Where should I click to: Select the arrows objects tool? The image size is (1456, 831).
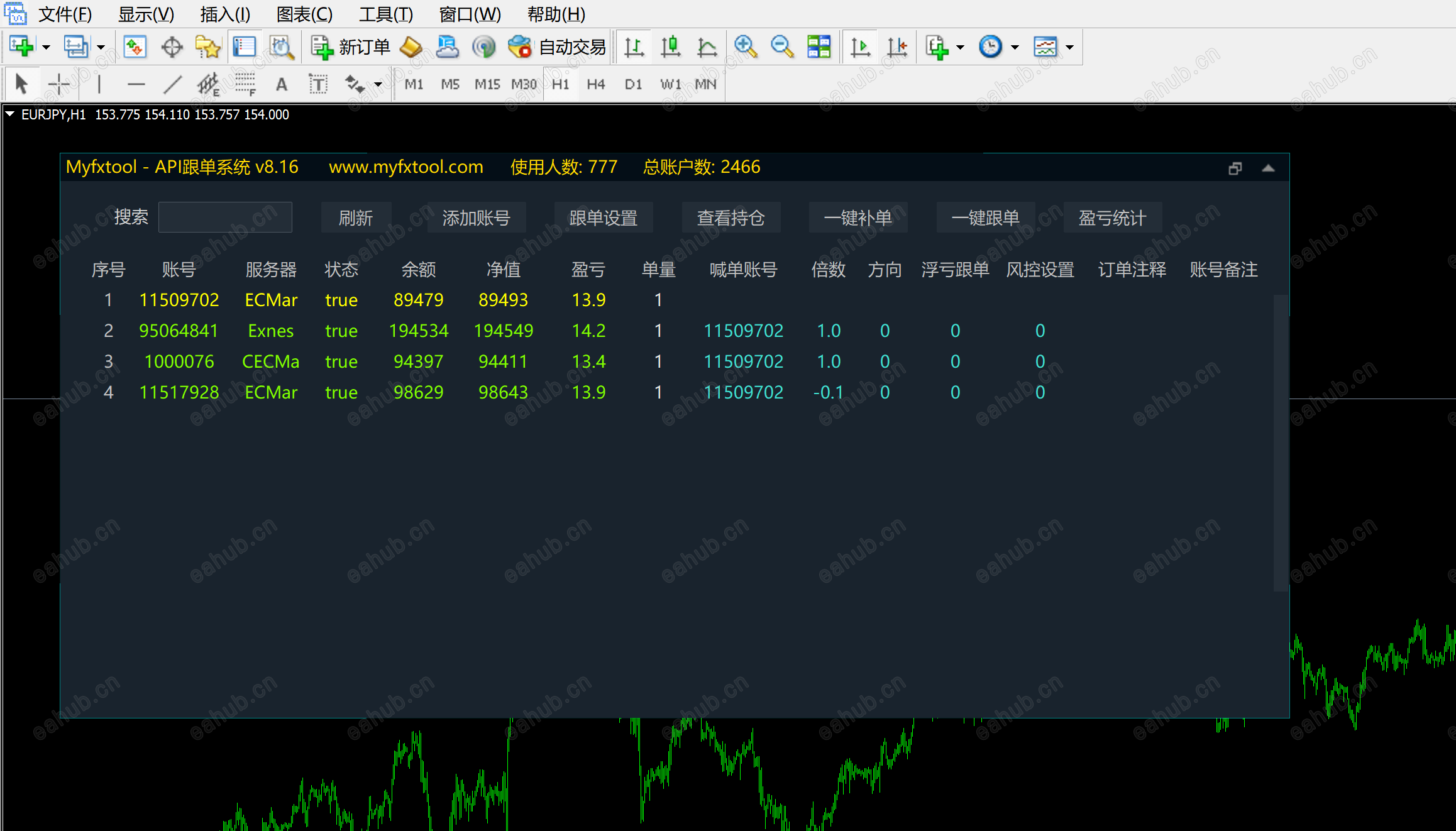tap(355, 84)
